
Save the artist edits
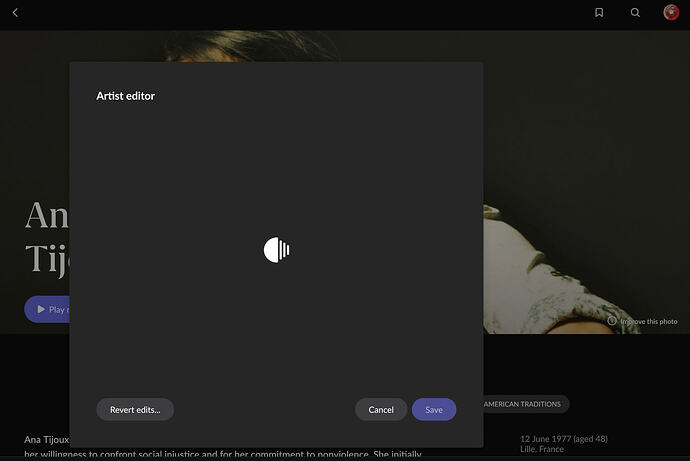(434, 410)
